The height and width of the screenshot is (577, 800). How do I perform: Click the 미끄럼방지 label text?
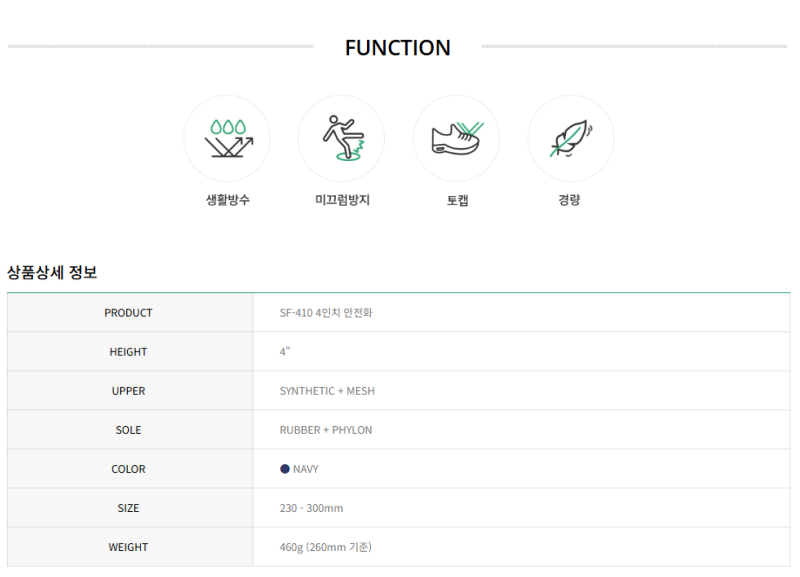[342, 200]
